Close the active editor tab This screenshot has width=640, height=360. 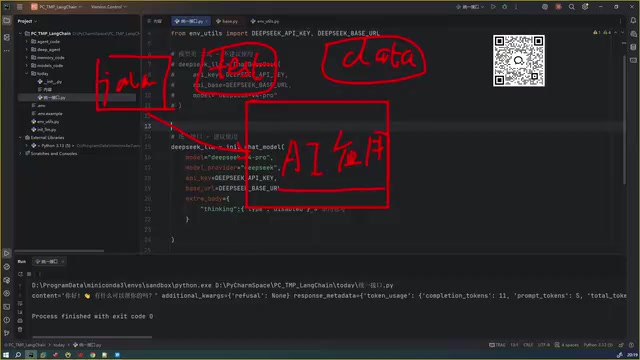click(207, 21)
